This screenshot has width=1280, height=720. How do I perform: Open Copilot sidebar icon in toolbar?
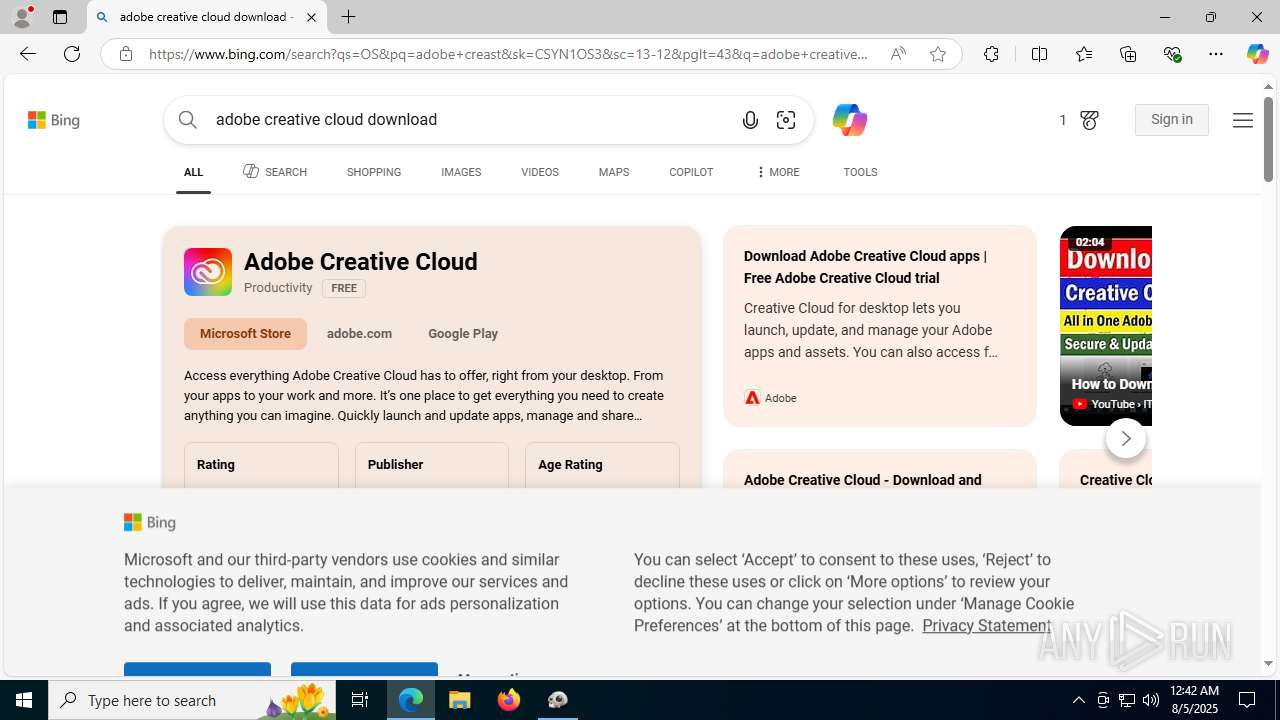(1257, 54)
